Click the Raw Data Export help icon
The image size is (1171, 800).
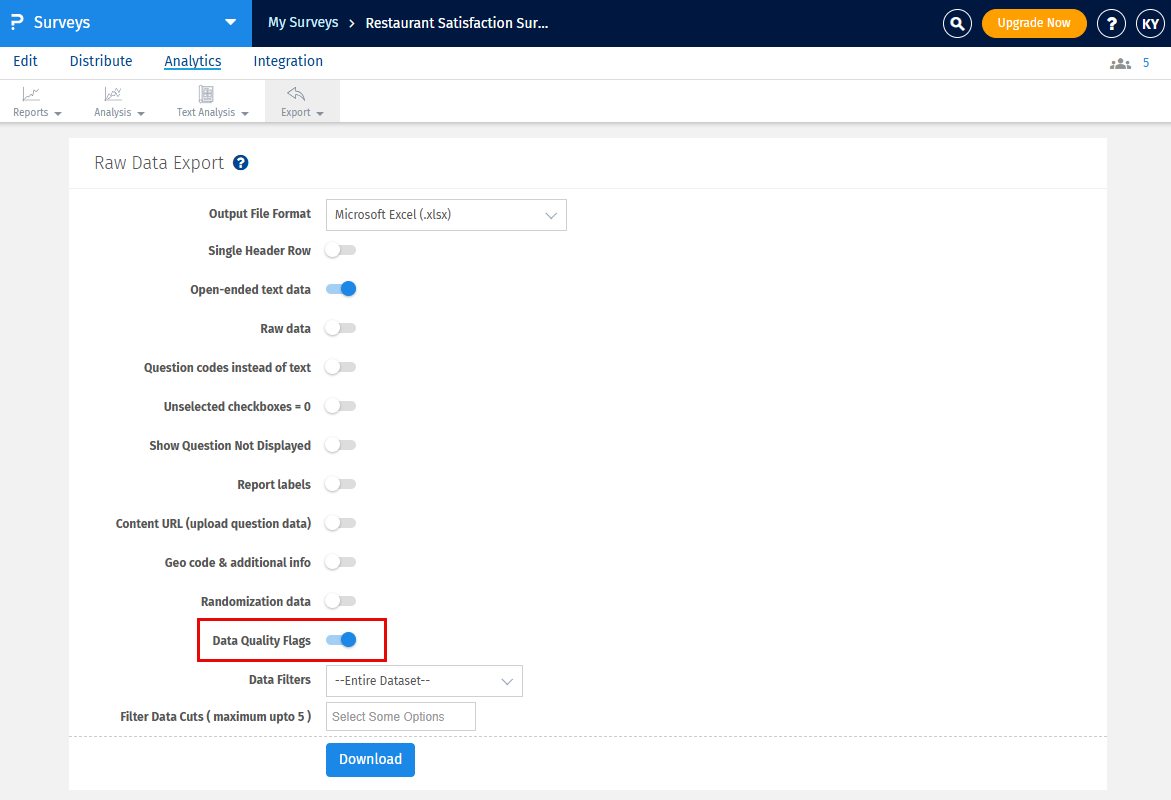point(240,163)
